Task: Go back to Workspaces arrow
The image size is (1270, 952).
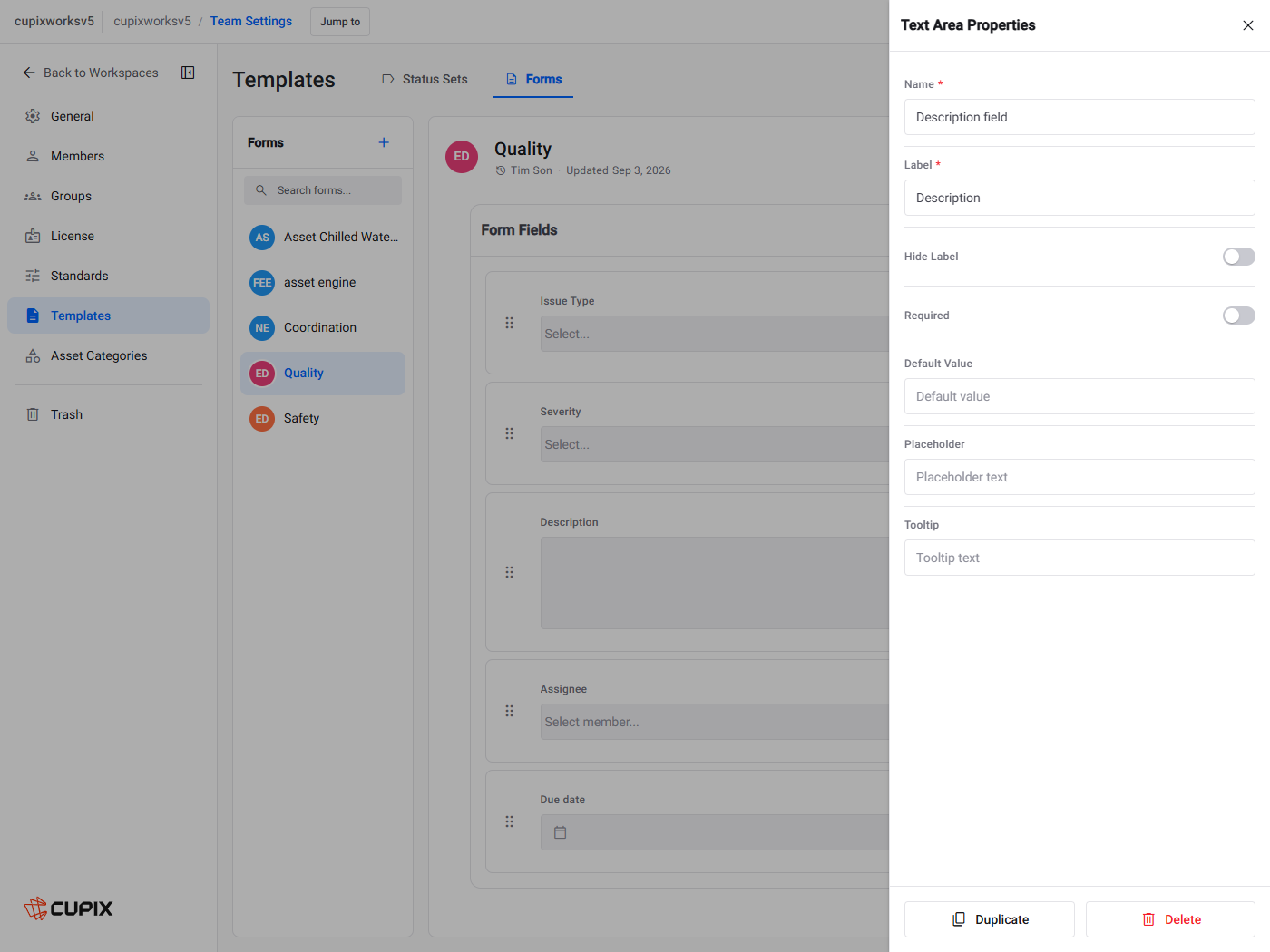Action: 29,73
